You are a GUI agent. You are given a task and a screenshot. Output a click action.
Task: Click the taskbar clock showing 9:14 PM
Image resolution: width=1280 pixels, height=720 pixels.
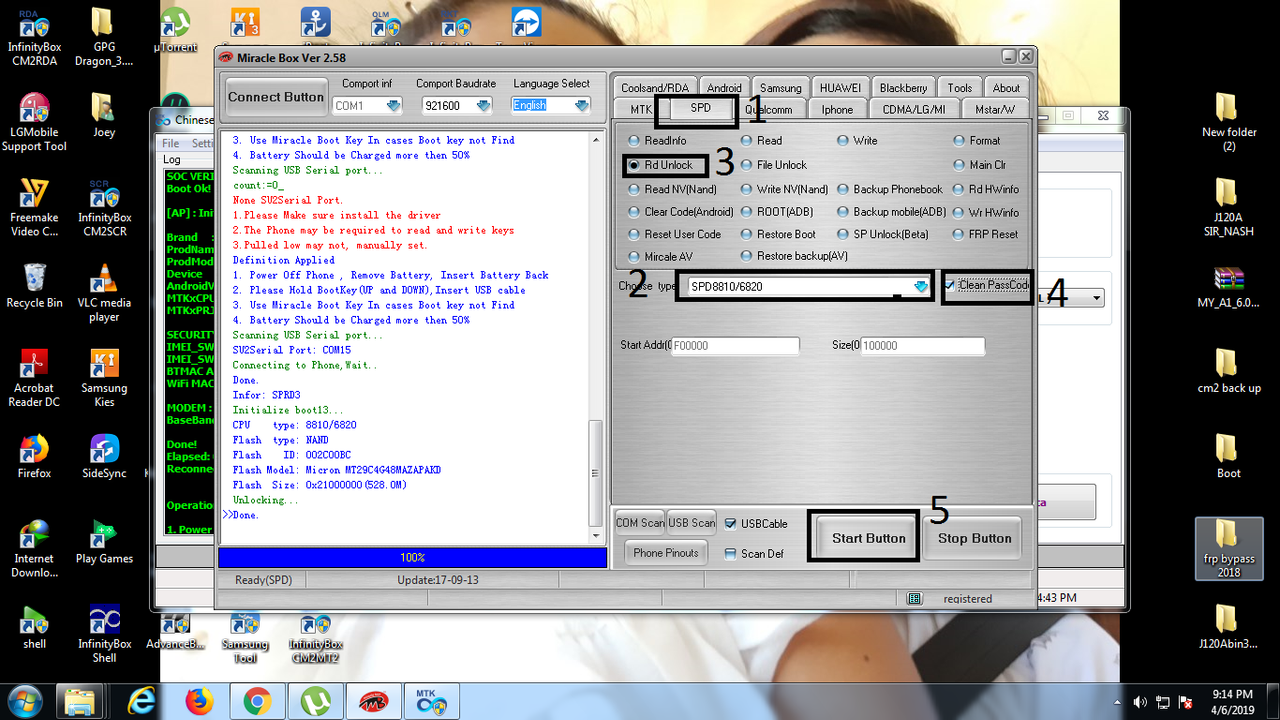(x=1231, y=702)
